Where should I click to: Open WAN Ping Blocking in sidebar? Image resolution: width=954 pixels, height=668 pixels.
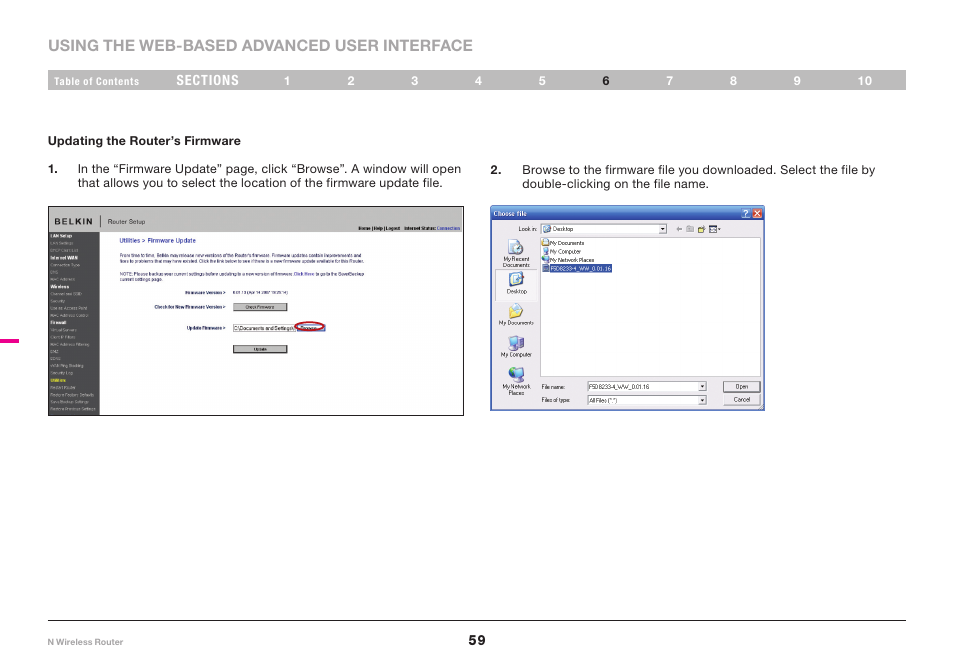click(x=66, y=366)
